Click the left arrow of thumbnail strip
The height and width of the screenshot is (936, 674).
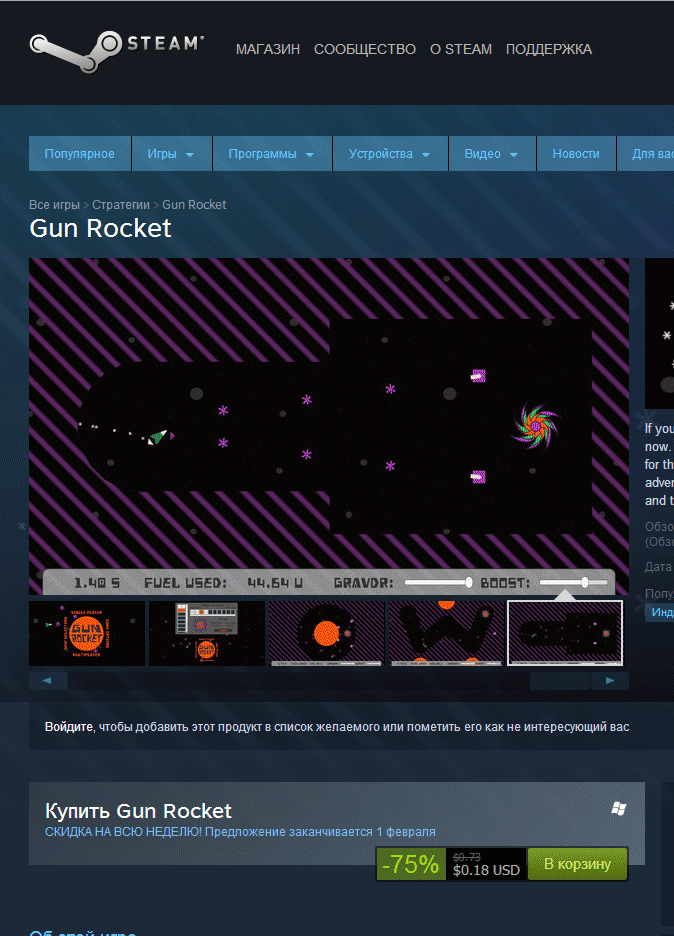point(48,681)
